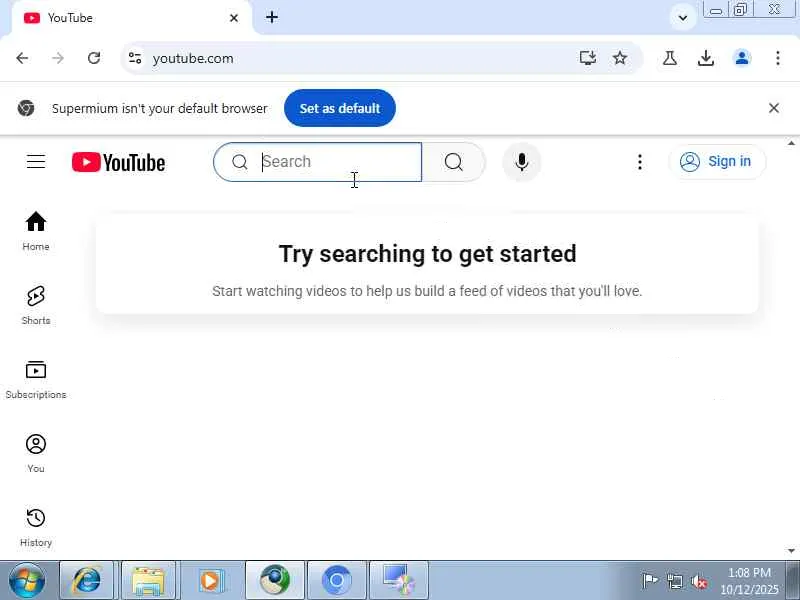Expand tab search chevron

pos(683,18)
